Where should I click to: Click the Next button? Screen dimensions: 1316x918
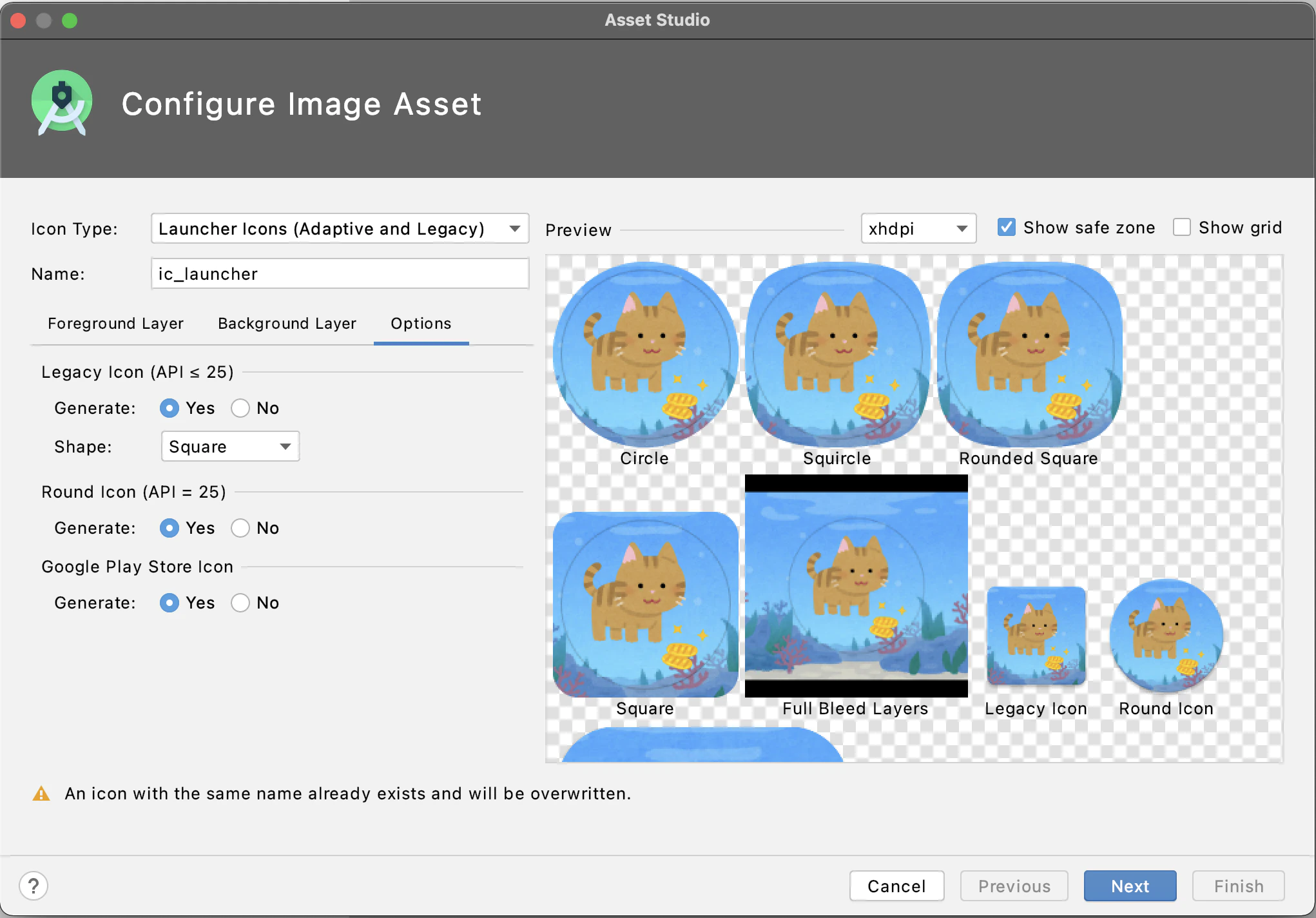(x=1130, y=886)
